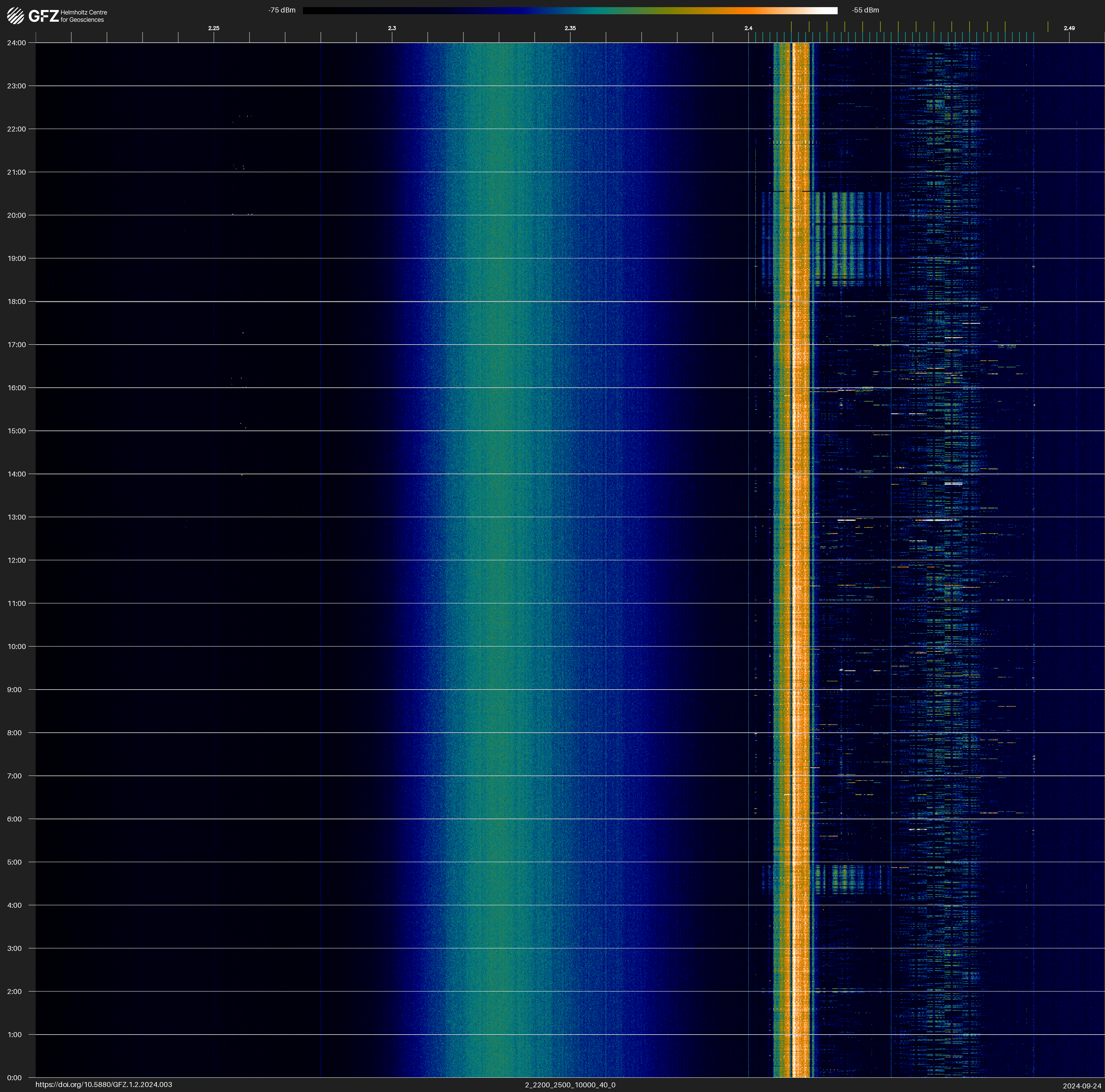This screenshot has height=1092, width=1105.
Task: Click the 12:00 time axis label
Action: 17,560
